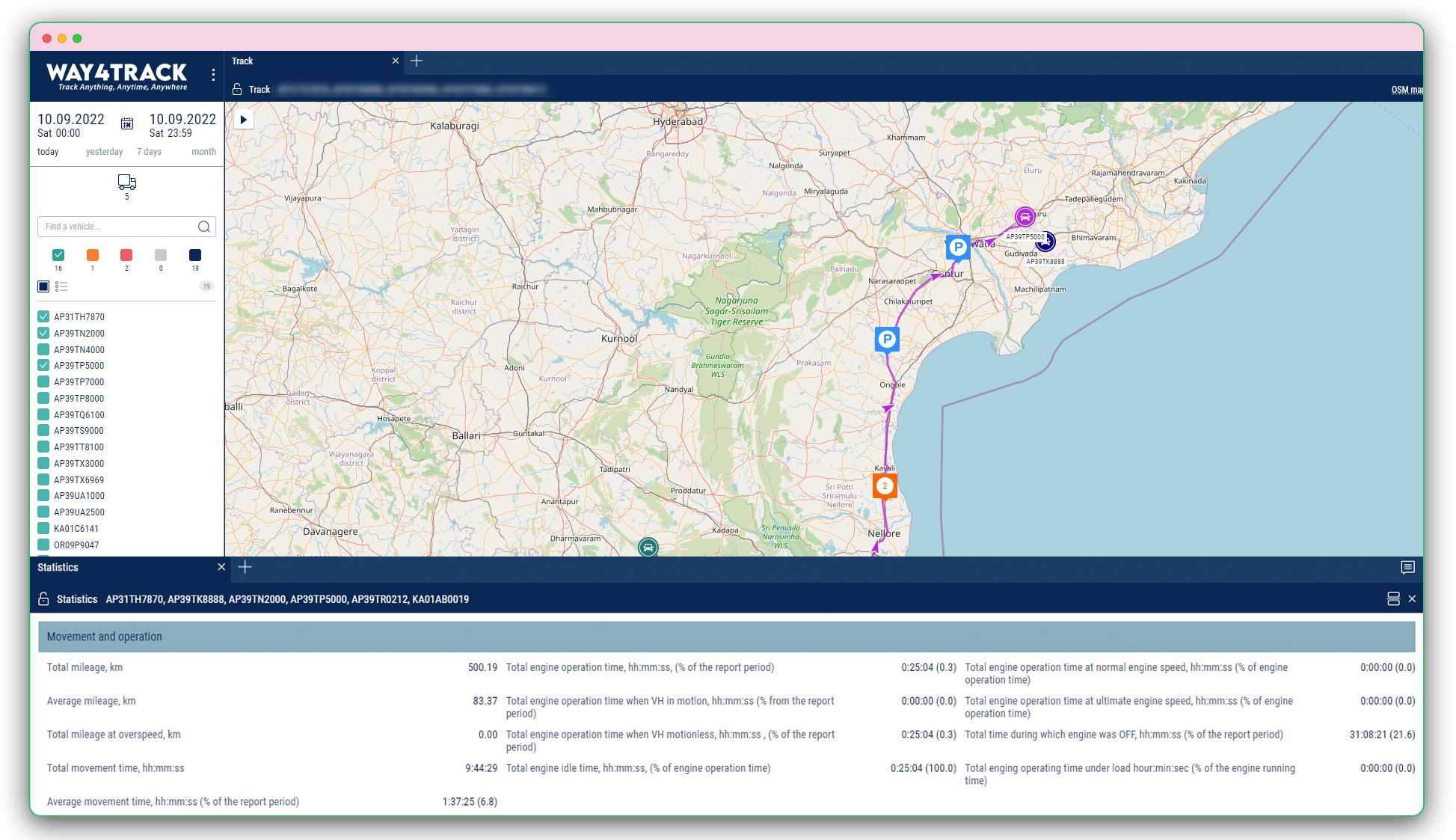Select the Statistics tab

click(58, 568)
